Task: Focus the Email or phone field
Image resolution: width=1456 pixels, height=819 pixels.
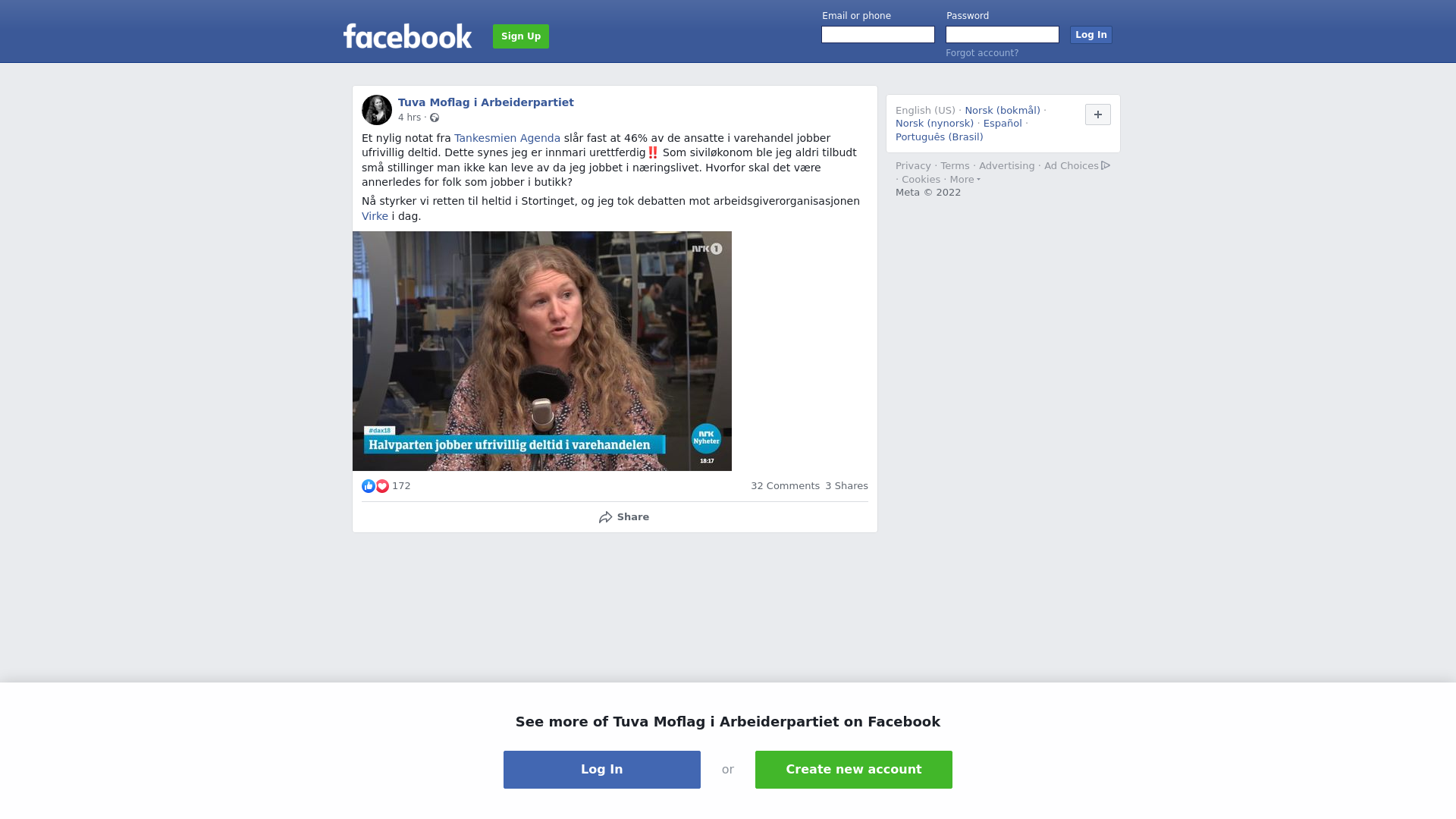Action: click(878, 35)
